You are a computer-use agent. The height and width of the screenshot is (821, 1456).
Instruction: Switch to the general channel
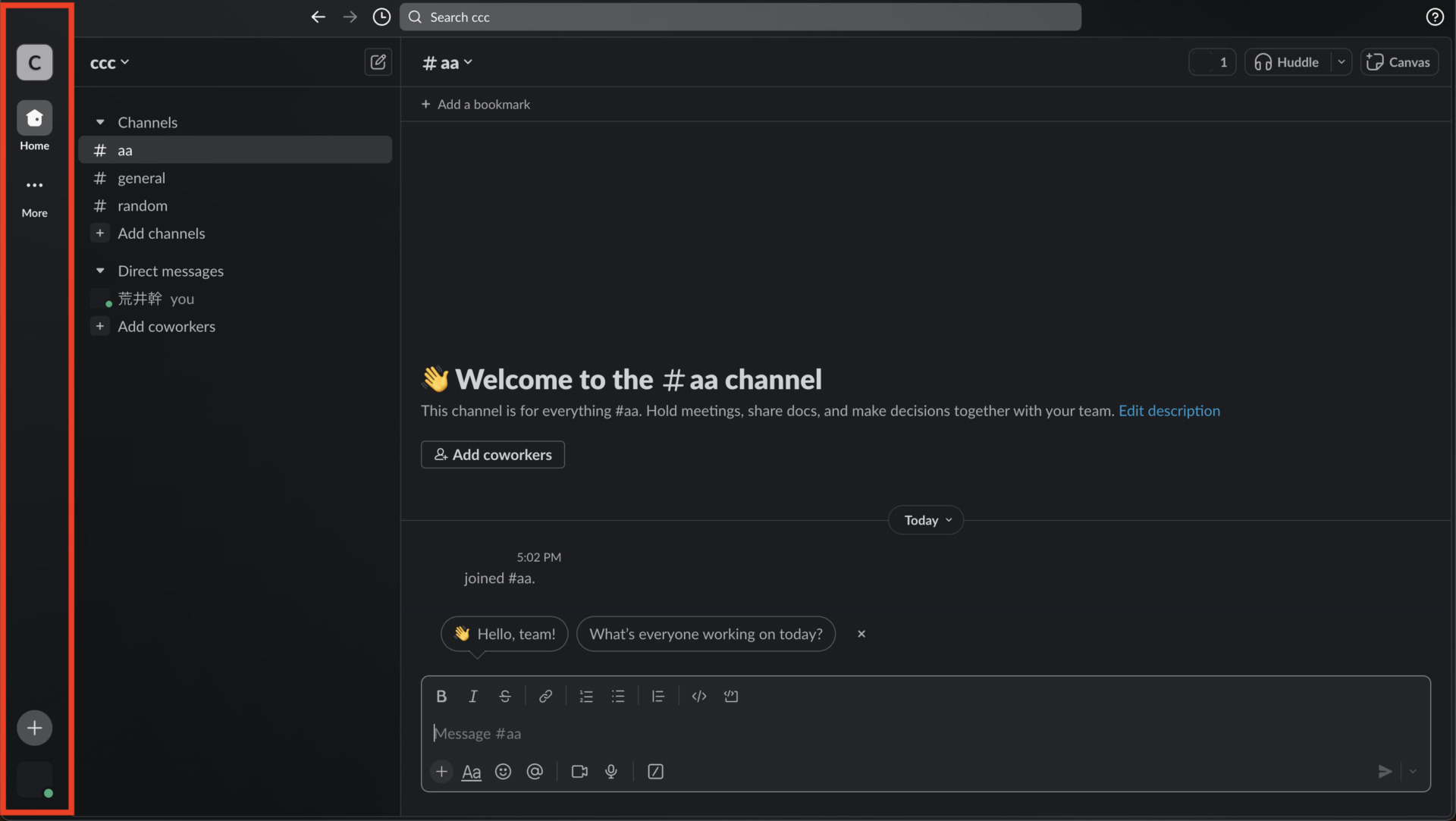[x=141, y=178]
